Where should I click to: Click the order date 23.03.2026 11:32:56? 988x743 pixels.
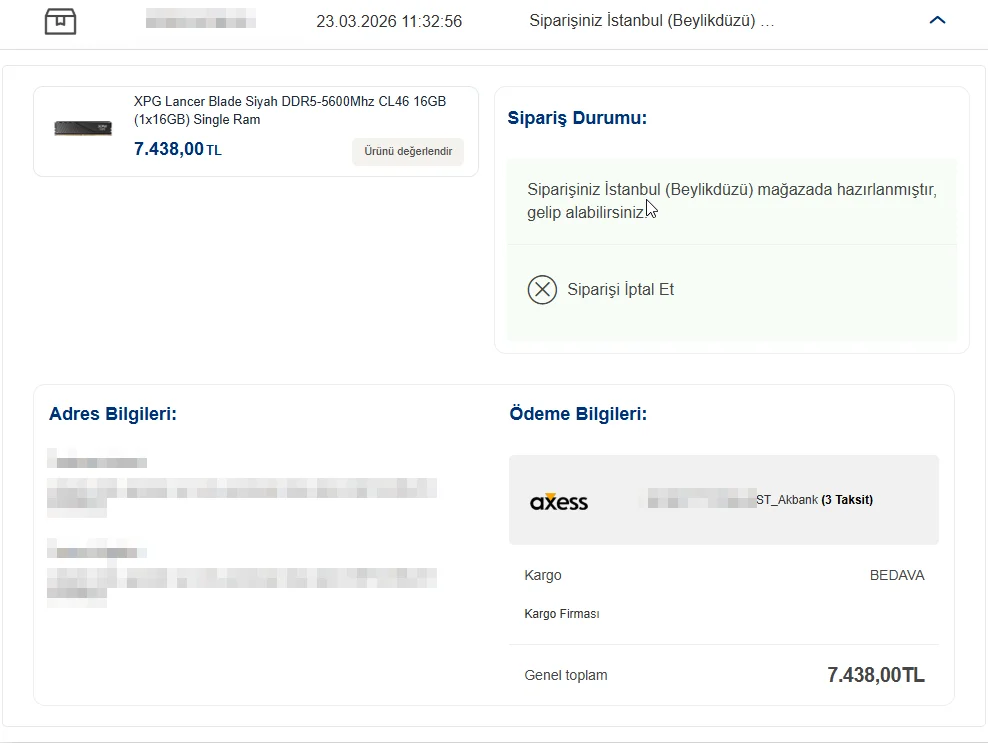[x=389, y=21]
